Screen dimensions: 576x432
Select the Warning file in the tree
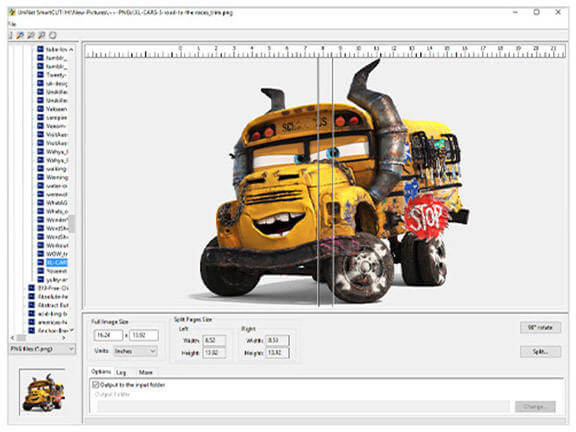click(57, 177)
